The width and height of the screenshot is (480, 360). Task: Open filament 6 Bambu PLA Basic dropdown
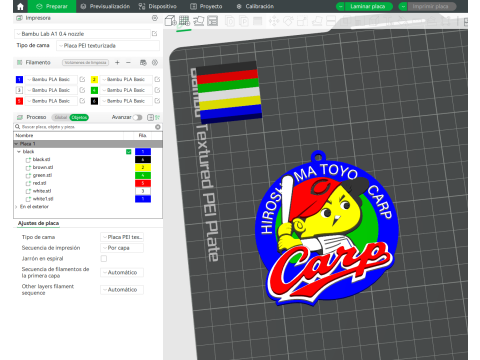tap(126, 101)
